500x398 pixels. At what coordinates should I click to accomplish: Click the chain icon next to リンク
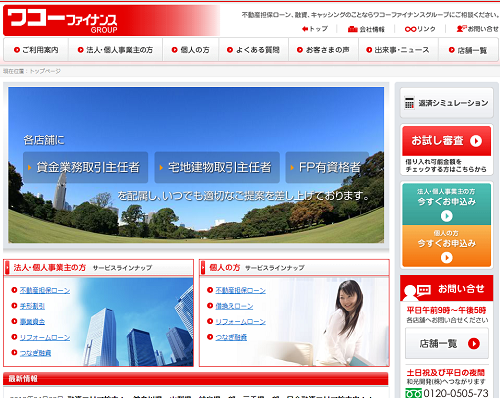point(410,29)
